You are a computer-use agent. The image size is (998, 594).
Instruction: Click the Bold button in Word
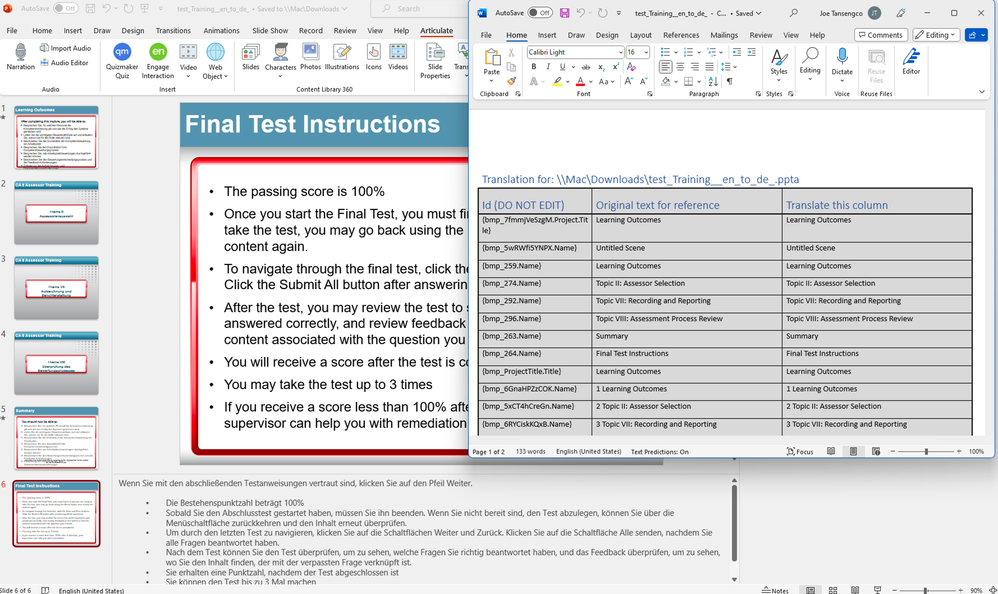533,67
